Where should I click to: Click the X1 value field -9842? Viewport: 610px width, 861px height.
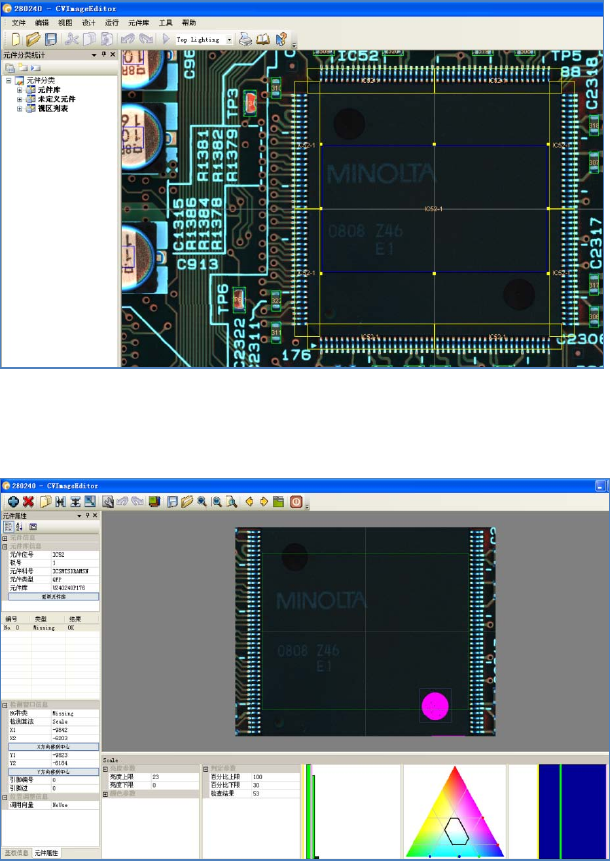coord(75,730)
